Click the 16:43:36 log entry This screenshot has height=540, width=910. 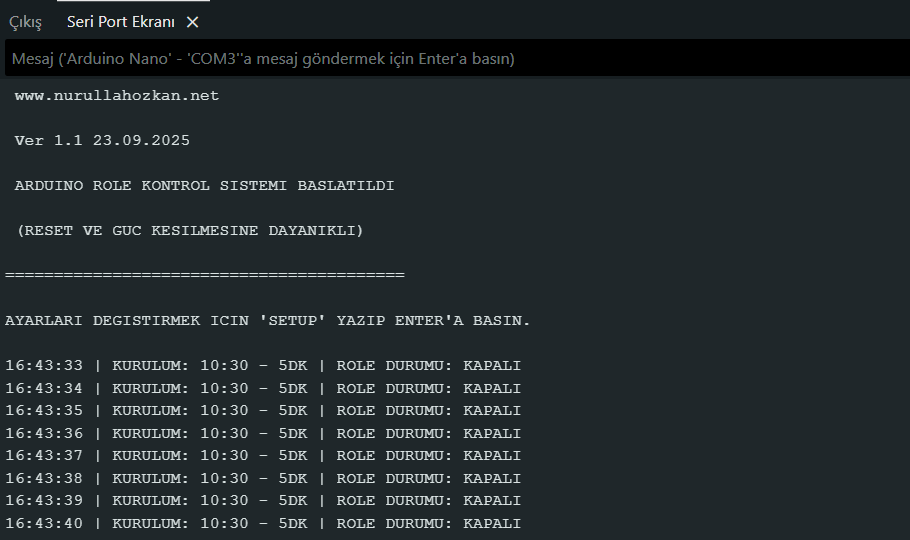pyautogui.click(x=263, y=433)
